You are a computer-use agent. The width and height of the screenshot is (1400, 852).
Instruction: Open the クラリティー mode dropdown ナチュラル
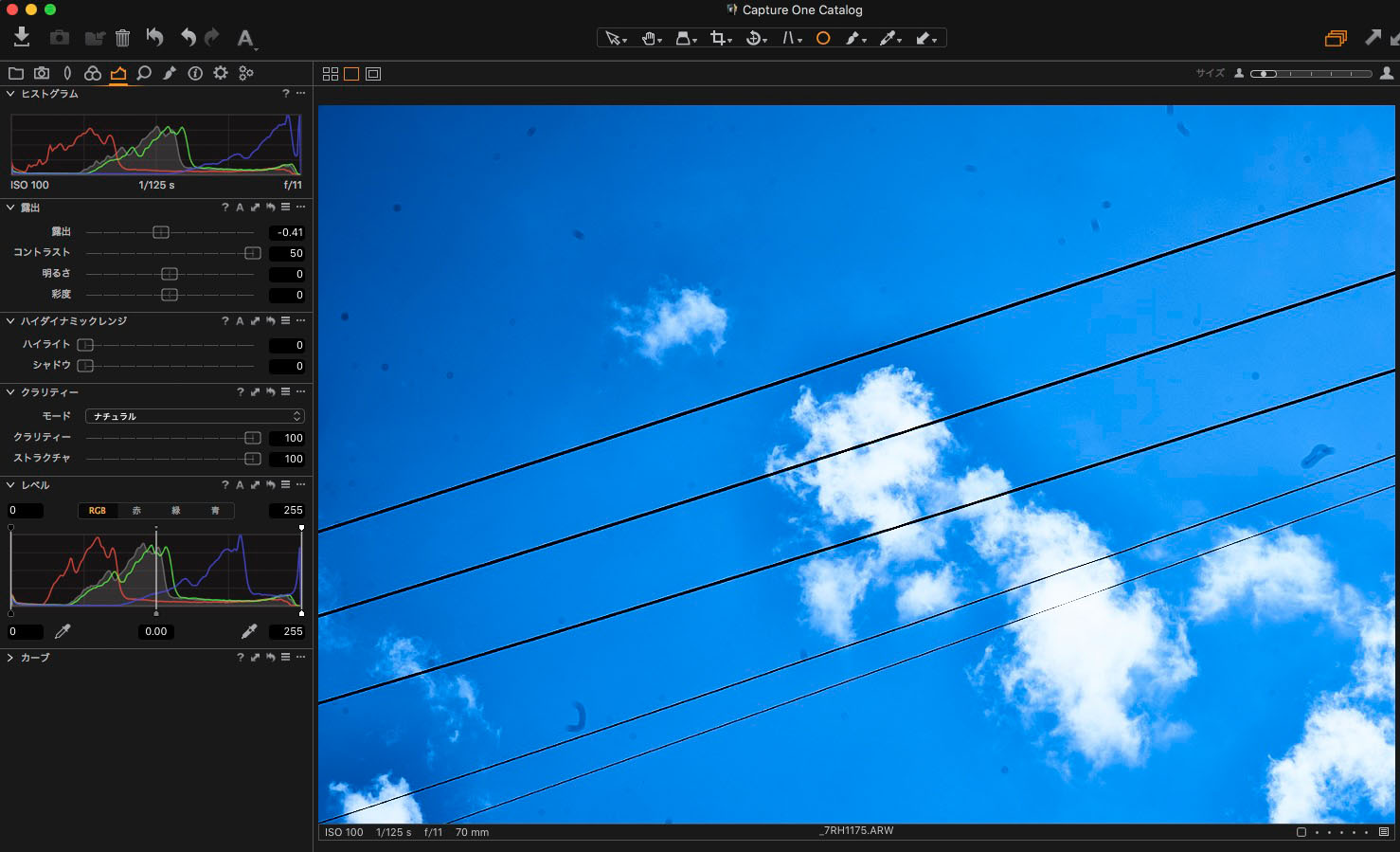(x=194, y=416)
